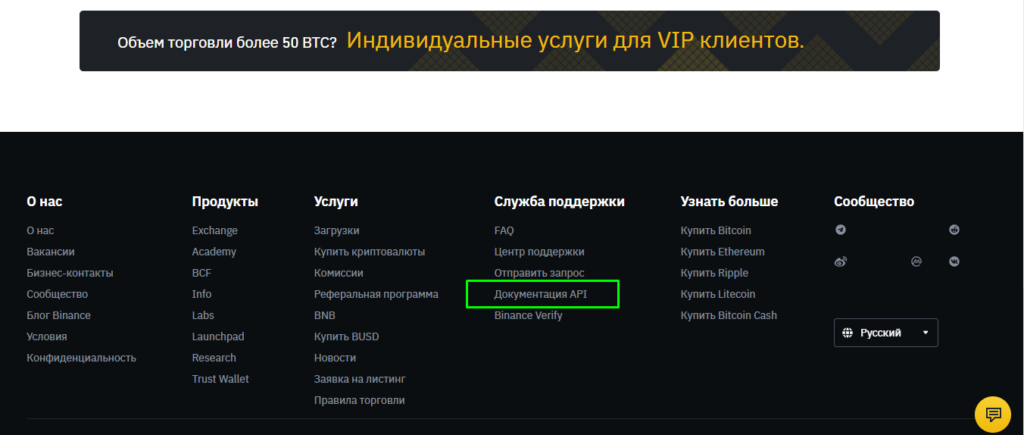The image size is (1024, 435).
Task: Open the CoinMarketCap community icon
Action: click(x=916, y=261)
